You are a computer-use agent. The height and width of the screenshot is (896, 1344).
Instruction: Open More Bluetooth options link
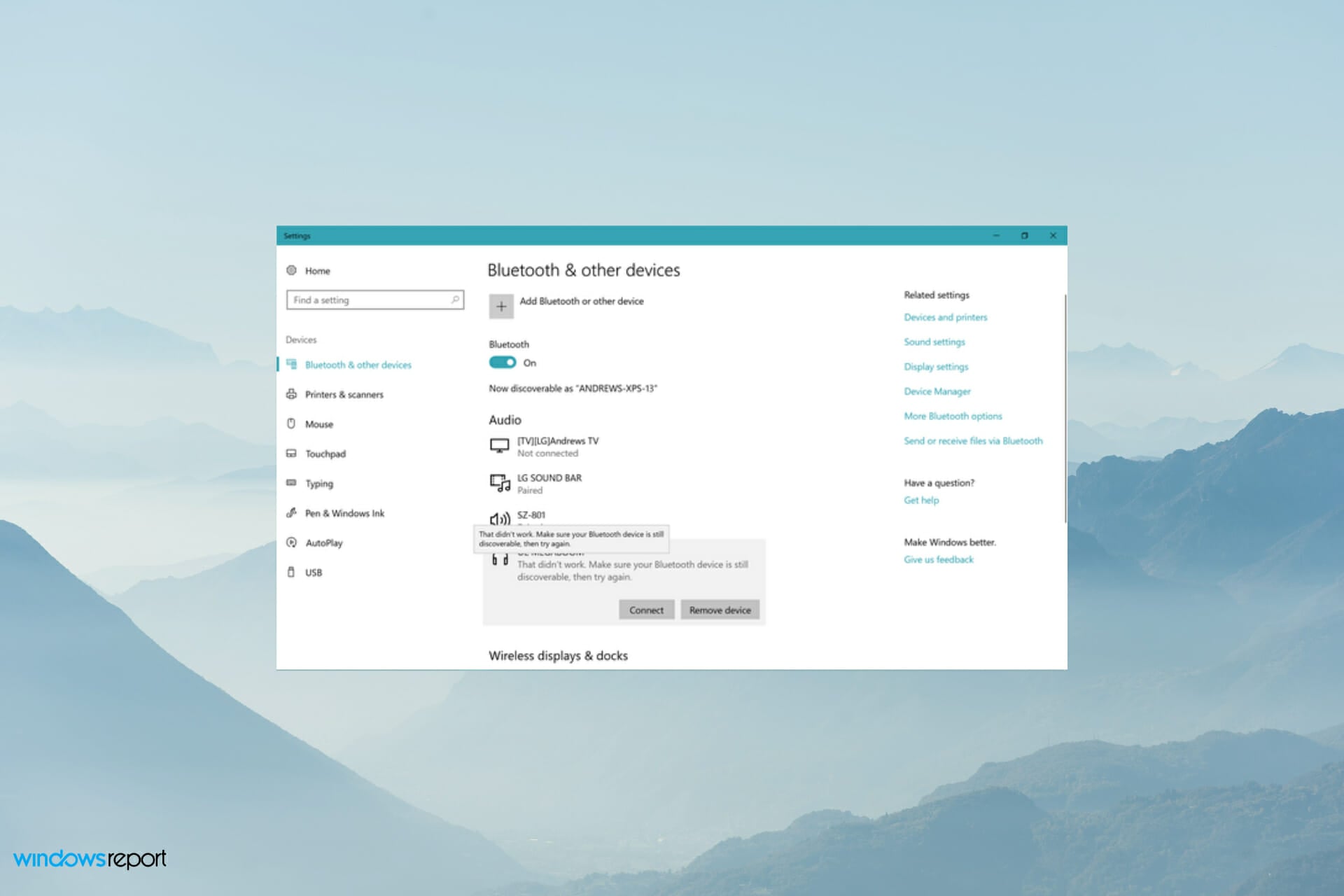953,416
